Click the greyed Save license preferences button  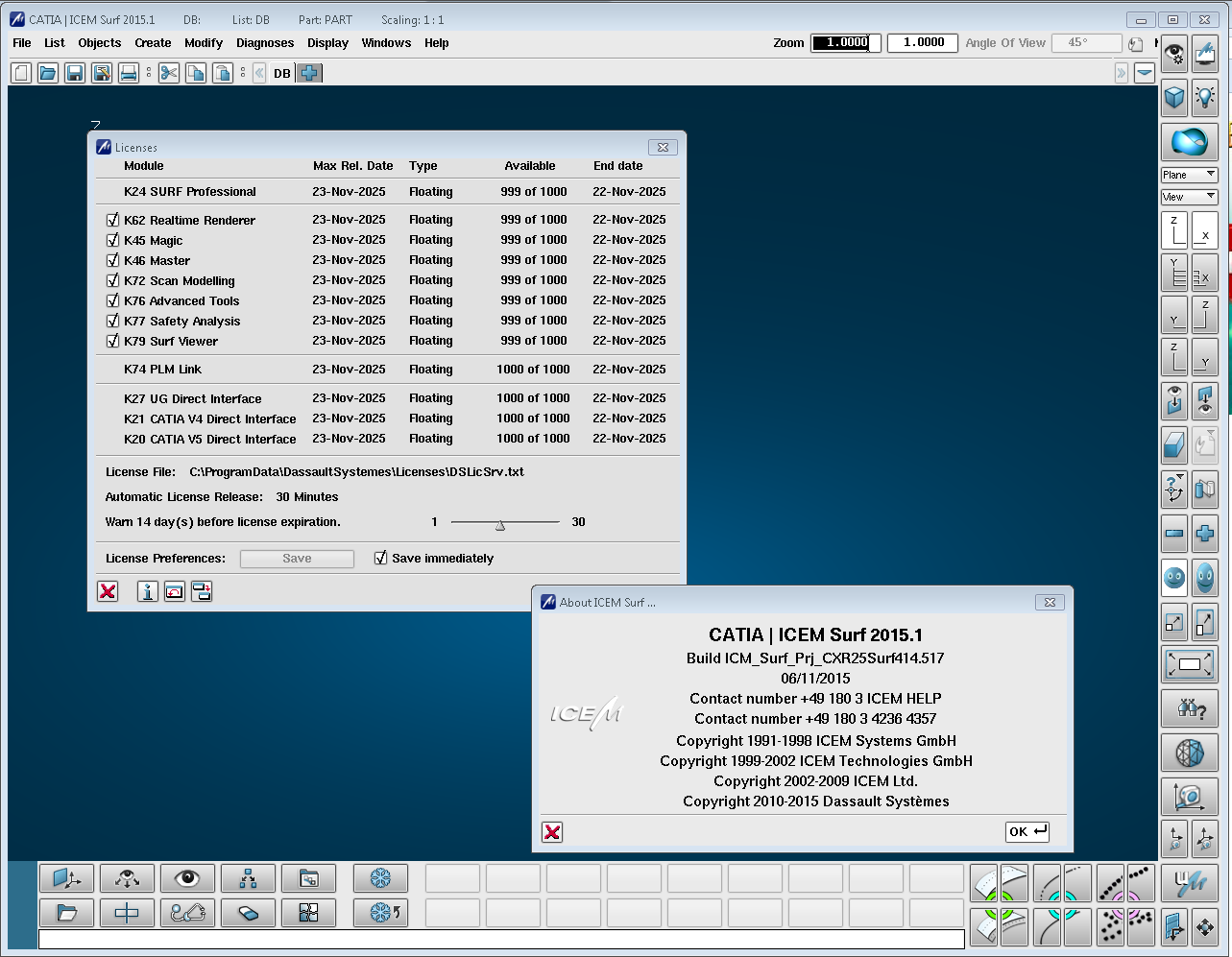pyautogui.click(x=297, y=559)
